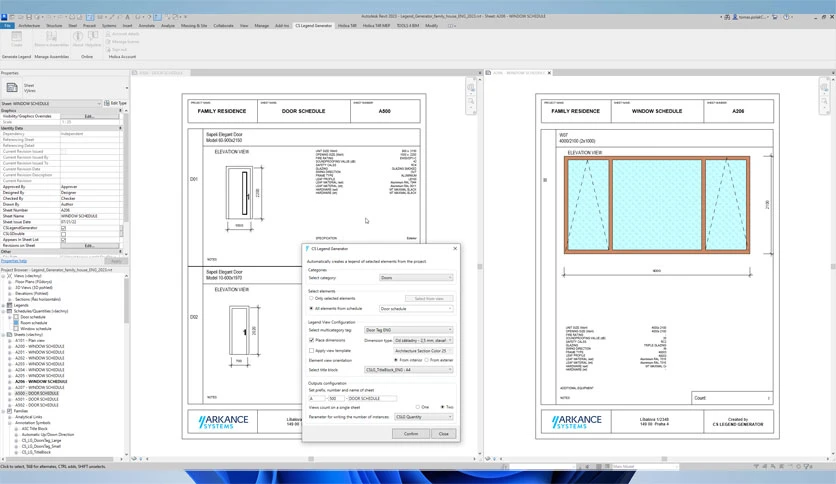Enable the 'Apply view template' checkbox

(311, 351)
